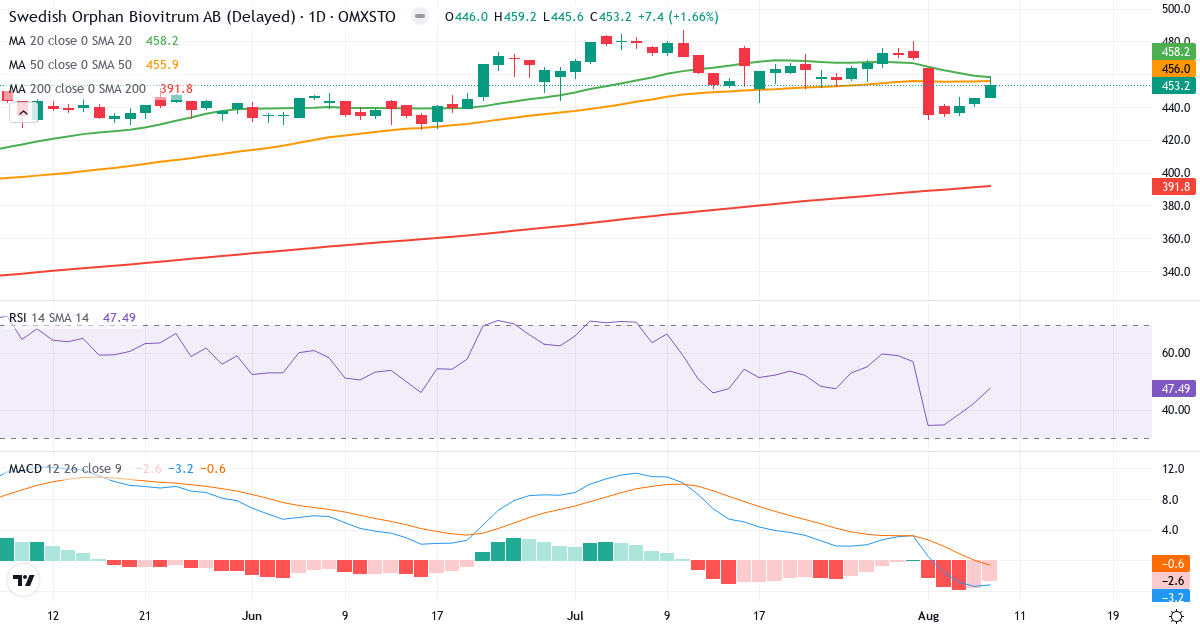Click the RSI legend value '47.49'
The height and width of the screenshot is (630, 1200).
[119, 318]
